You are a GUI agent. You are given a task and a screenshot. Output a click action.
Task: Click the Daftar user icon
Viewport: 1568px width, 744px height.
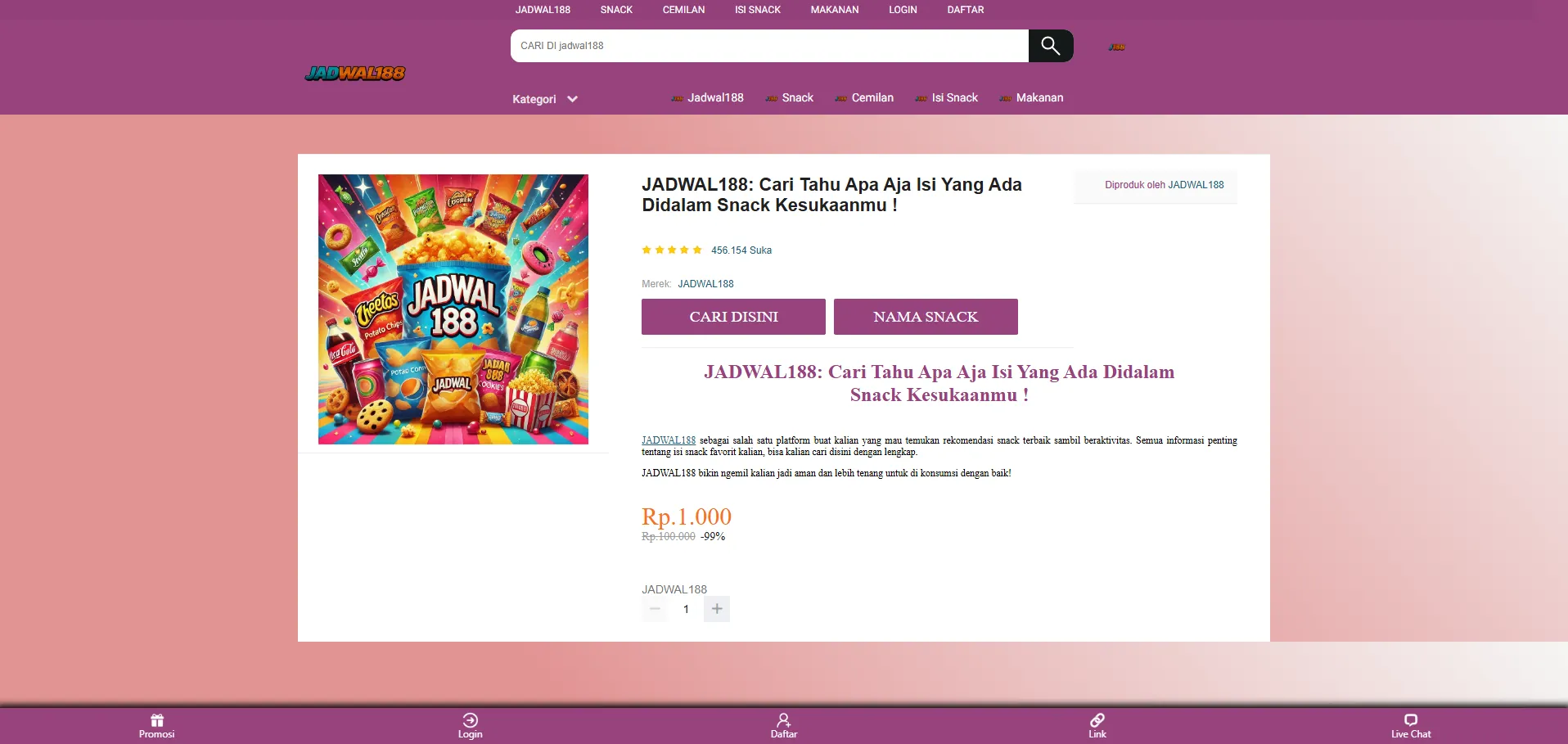pyautogui.click(x=783, y=720)
